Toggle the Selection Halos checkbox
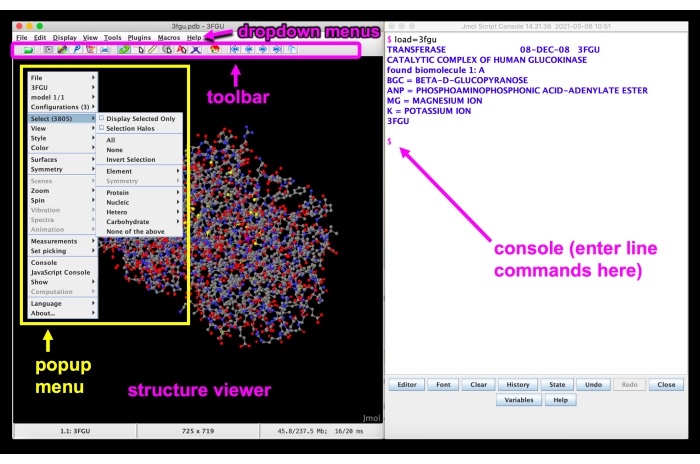 [x=102, y=129]
